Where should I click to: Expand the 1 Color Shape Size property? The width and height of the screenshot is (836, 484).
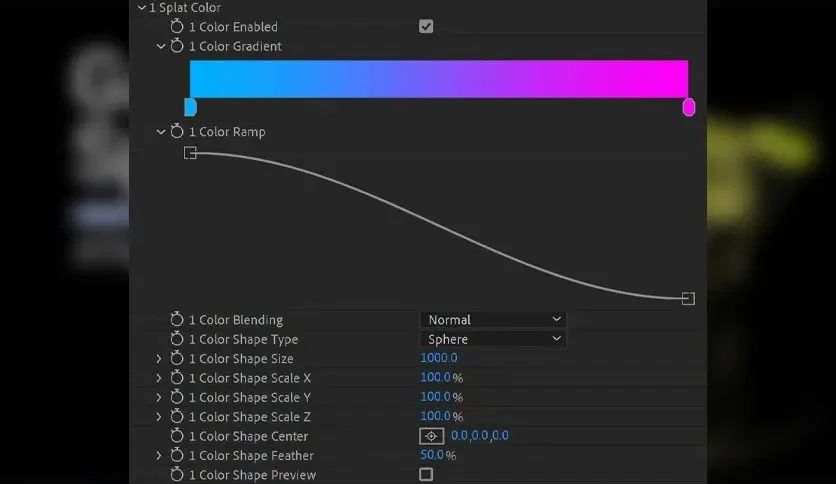(x=158, y=358)
